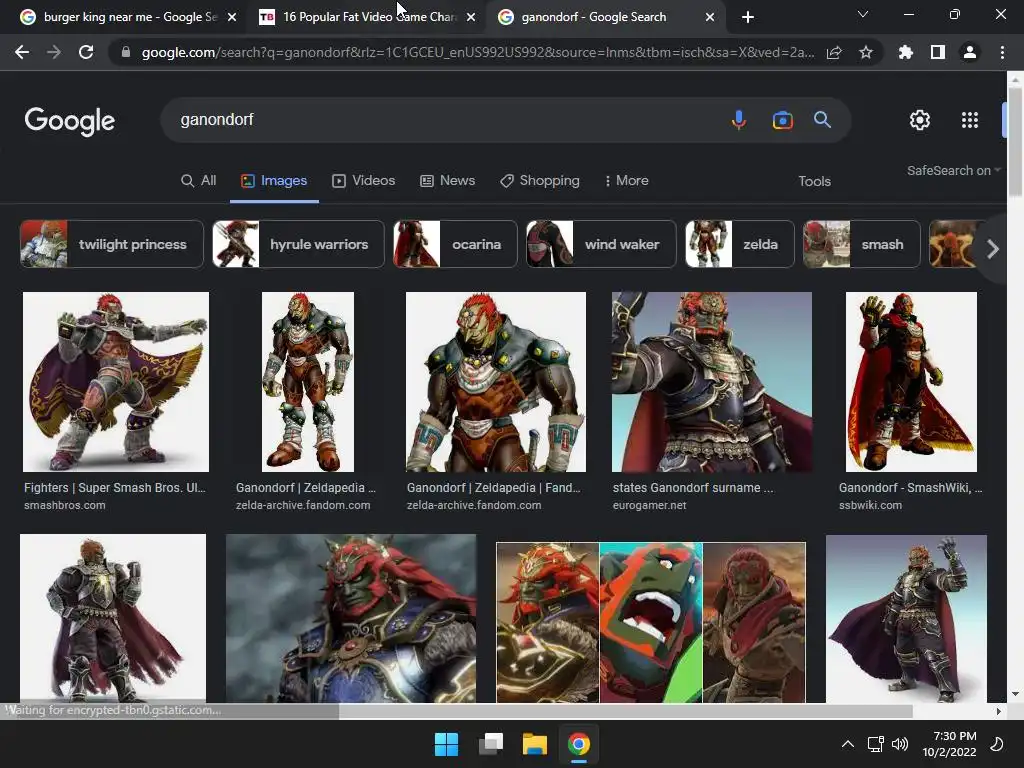Open volume control in system tray

[900, 744]
